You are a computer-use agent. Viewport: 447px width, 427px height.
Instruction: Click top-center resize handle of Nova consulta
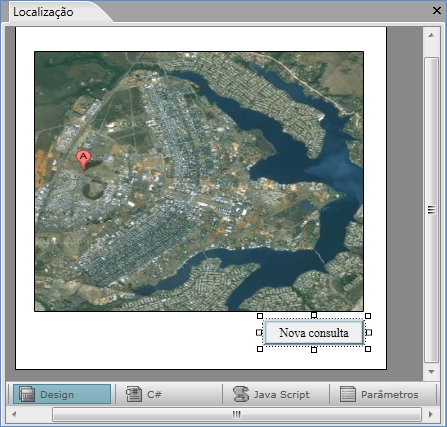(x=314, y=315)
